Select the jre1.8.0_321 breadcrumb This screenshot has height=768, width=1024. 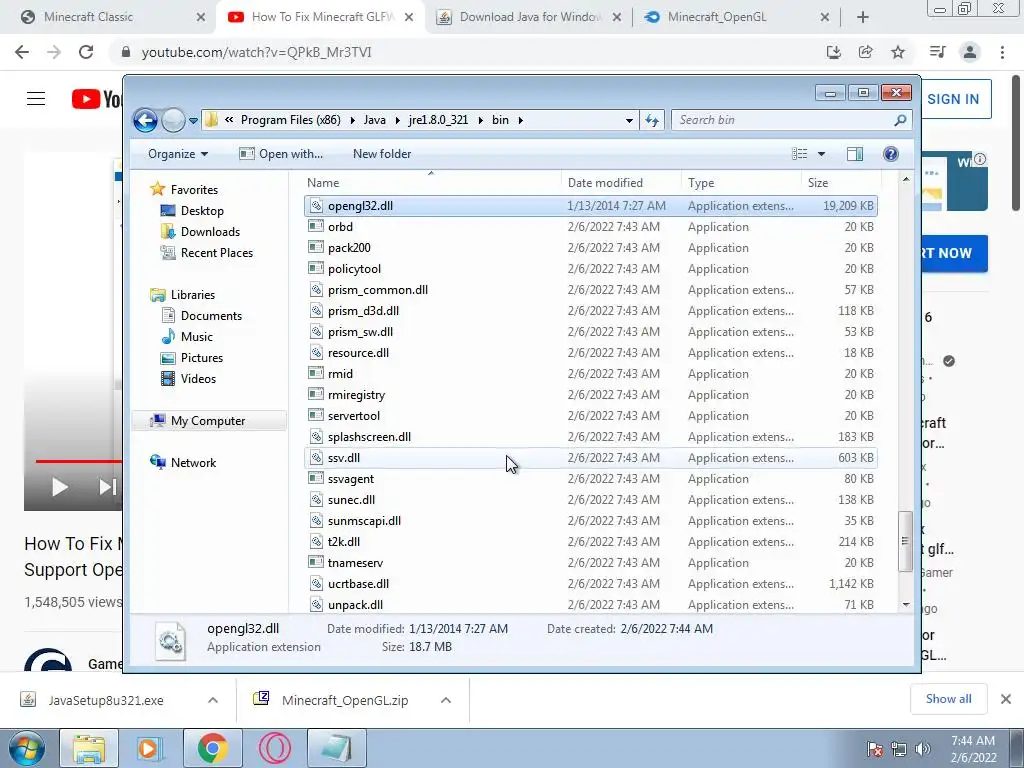[x=438, y=120]
